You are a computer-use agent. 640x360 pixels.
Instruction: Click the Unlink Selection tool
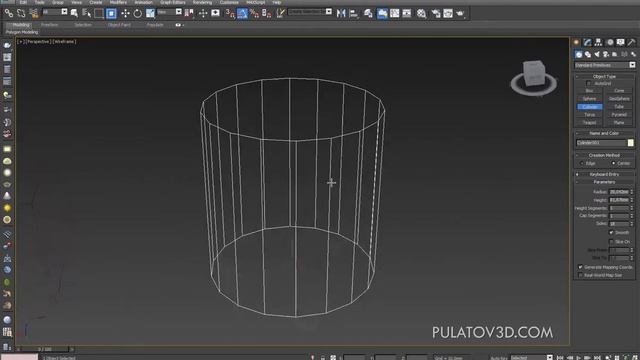[x=21, y=13]
